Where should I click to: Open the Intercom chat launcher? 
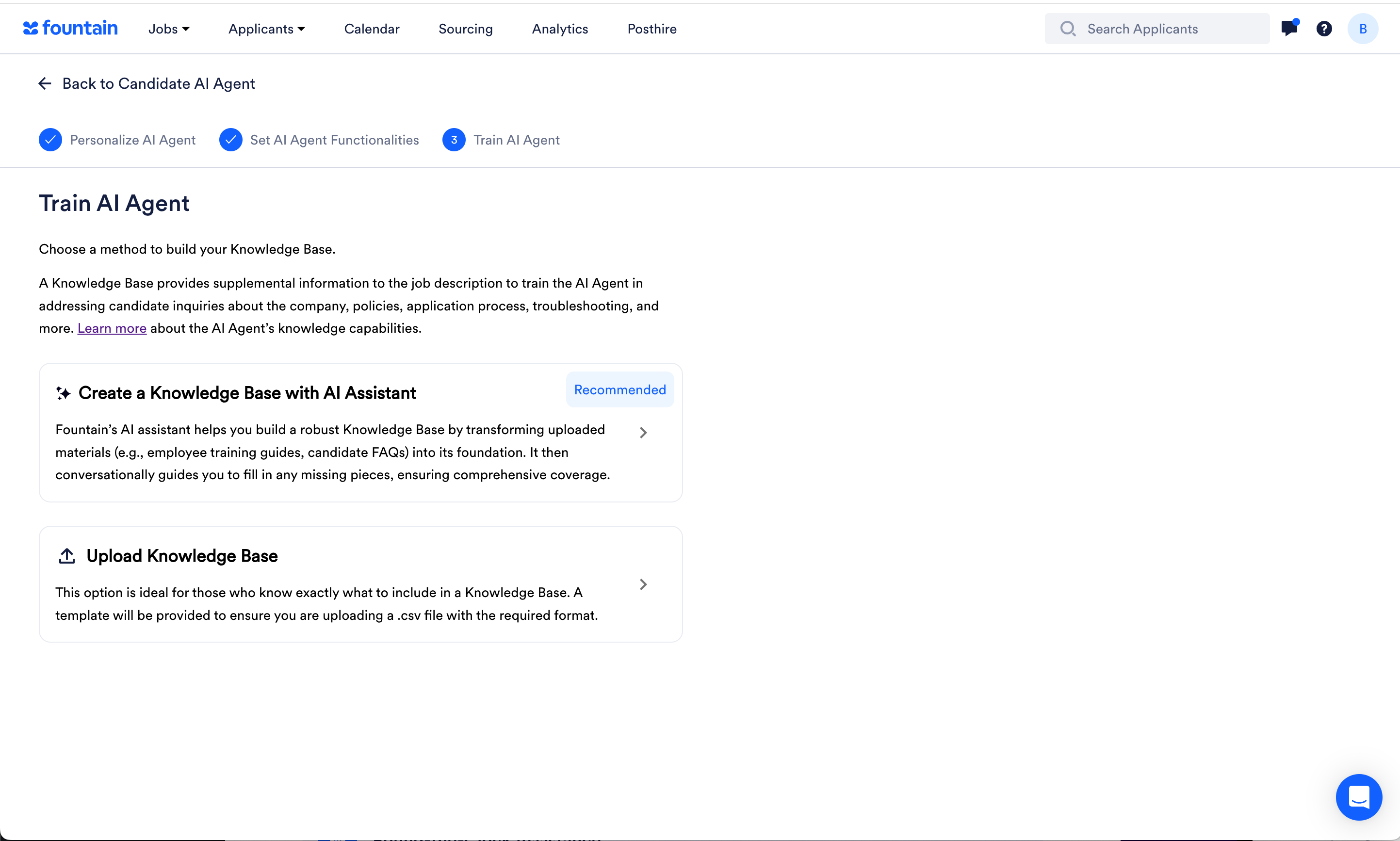click(x=1359, y=797)
